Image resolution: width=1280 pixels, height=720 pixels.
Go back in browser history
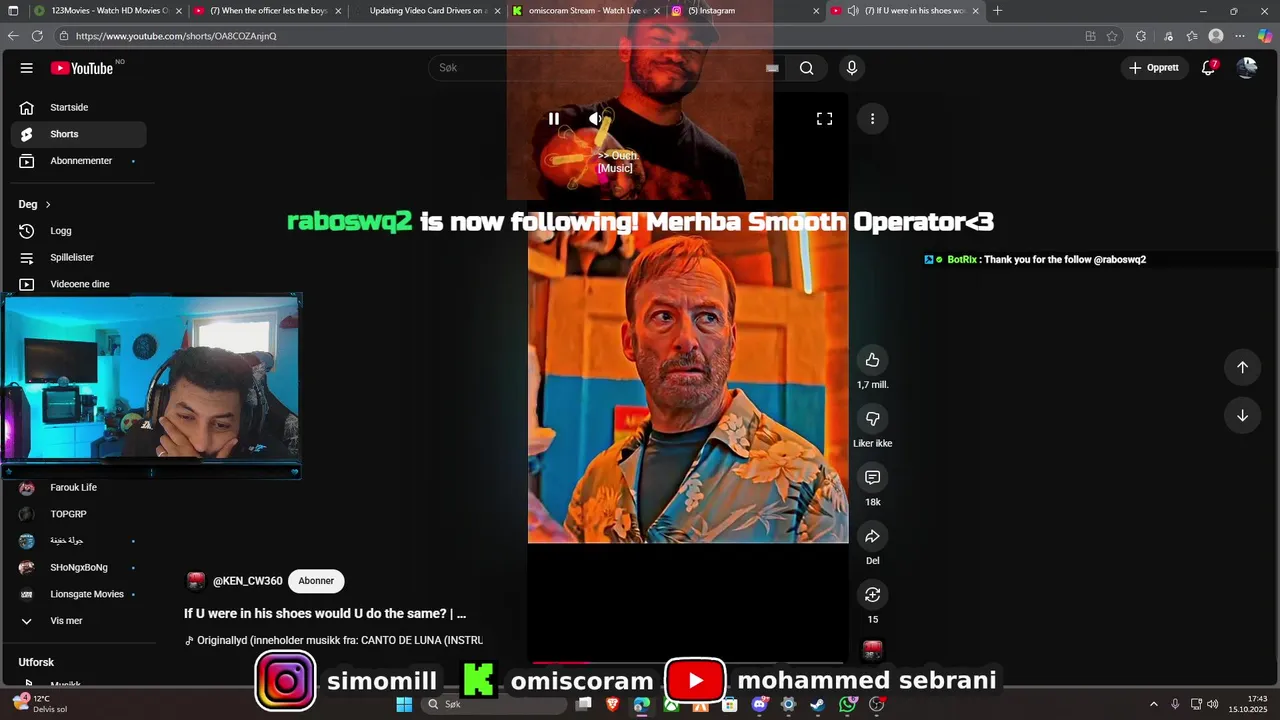point(13,36)
